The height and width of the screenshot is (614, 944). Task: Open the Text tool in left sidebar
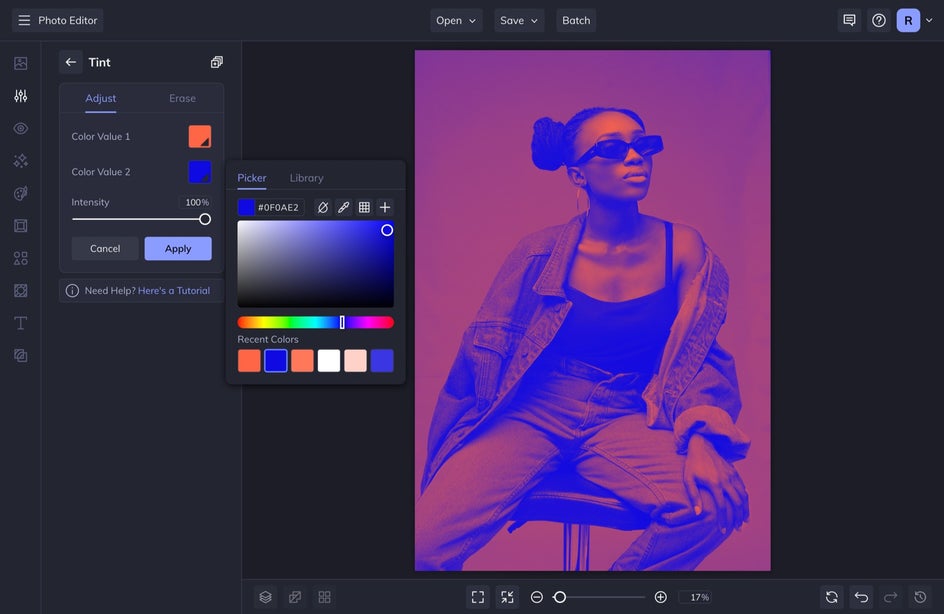pyautogui.click(x=20, y=323)
